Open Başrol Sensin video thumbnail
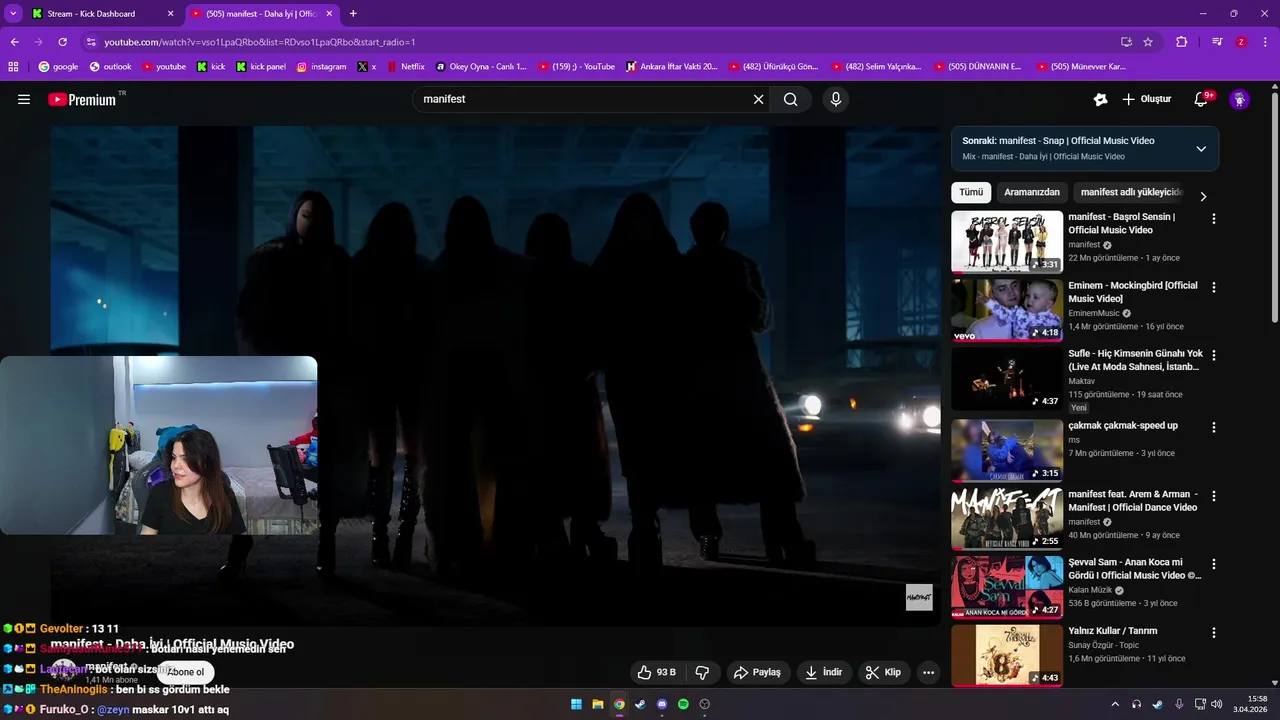This screenshot has width=1280, height=720. [1006, 241]
